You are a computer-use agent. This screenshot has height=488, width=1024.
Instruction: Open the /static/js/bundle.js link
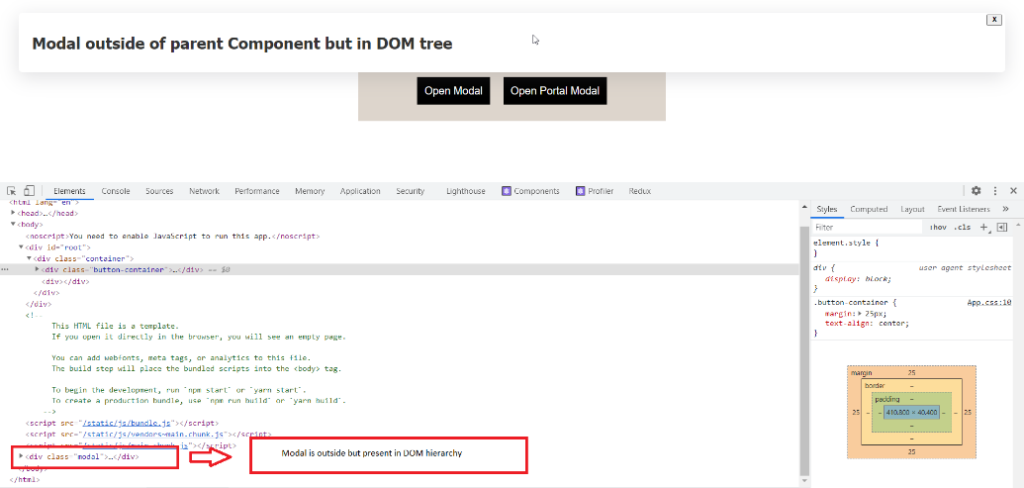tap(127, 423)
